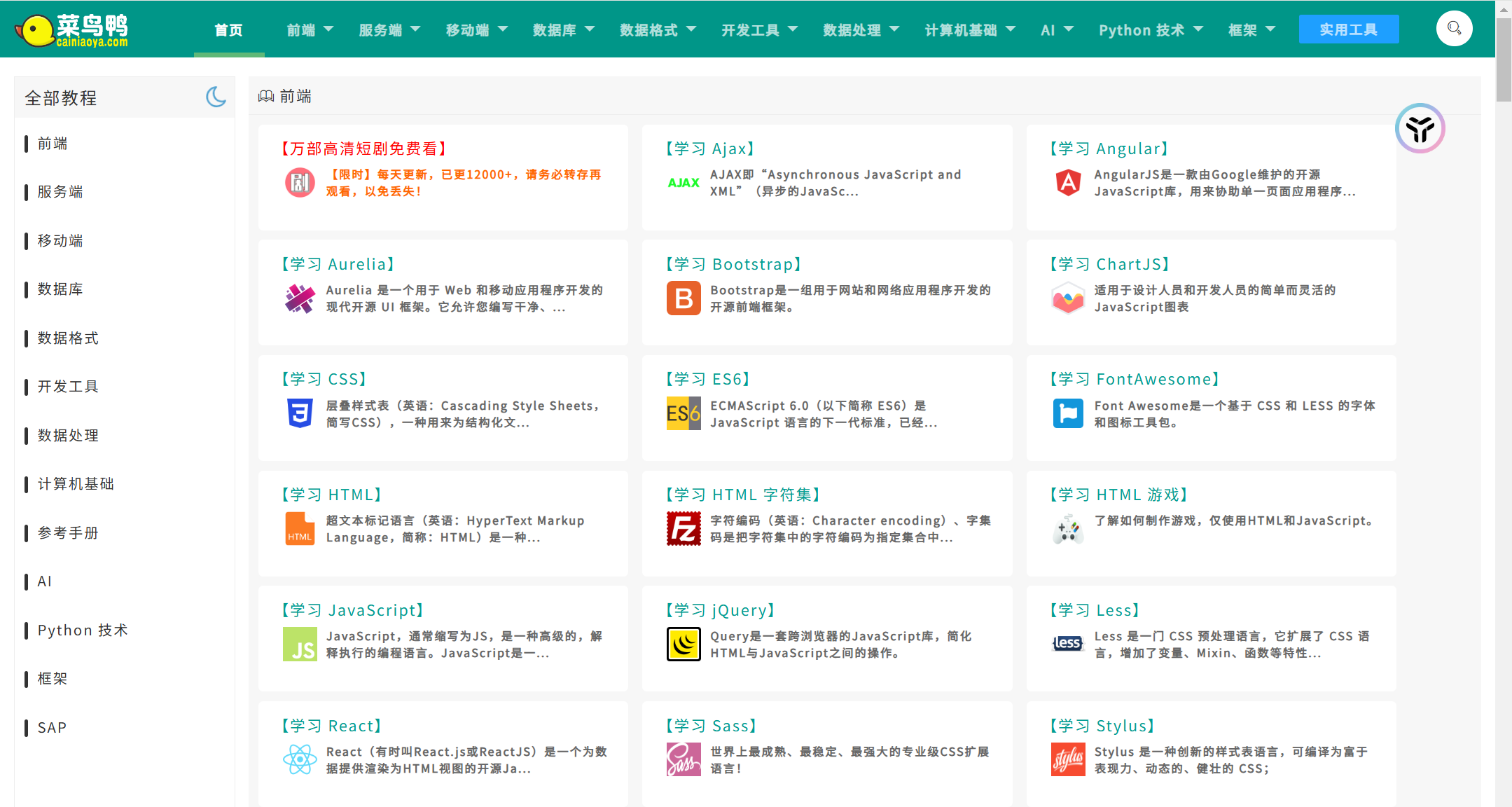1512x807 pixels.
Task: Expand the 数据格式 nav dropdown
Action: [x=657, y=30]
